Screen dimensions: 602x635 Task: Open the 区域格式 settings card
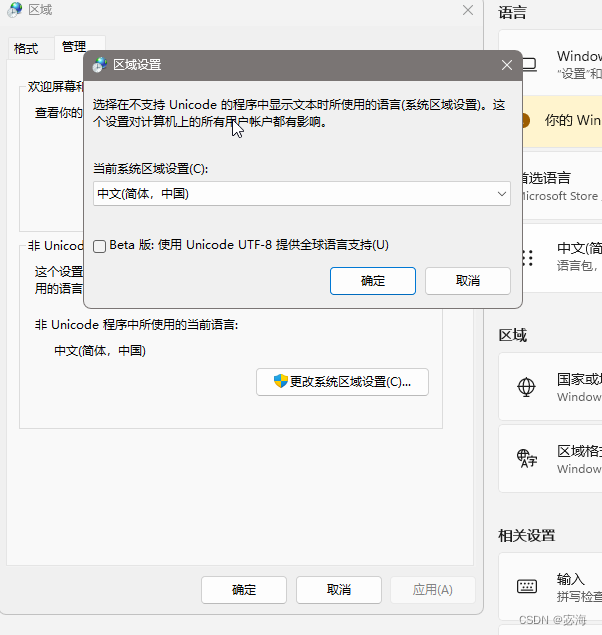[x=551, y=458]
